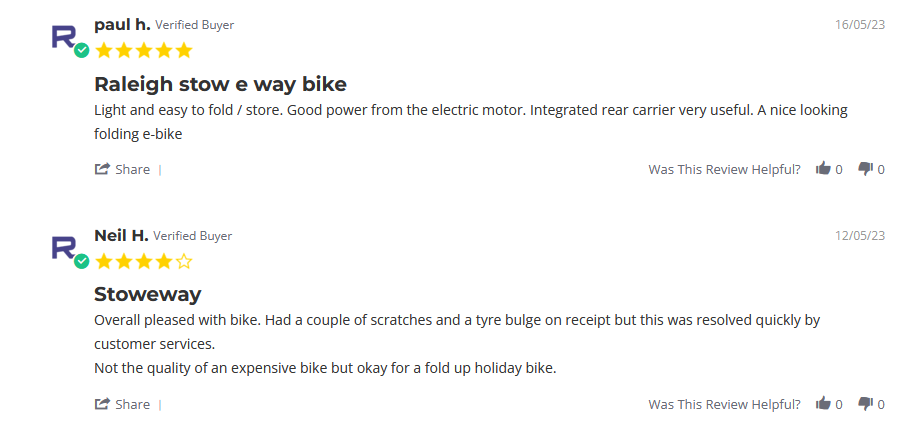Open the 'Stoweway' review title

(148, 294)
